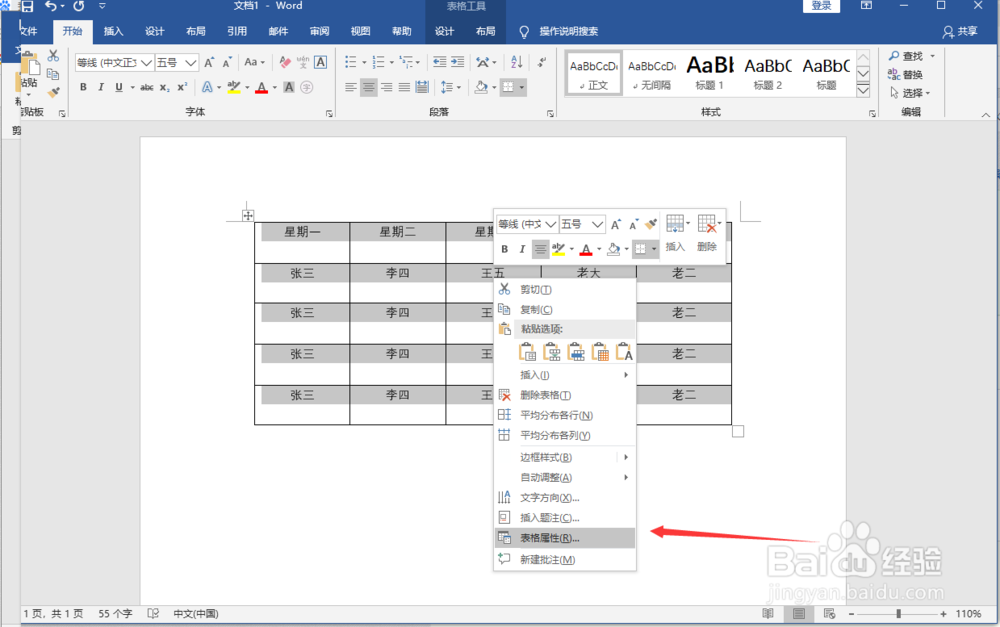1000x627 pixels.
Task: Select the bullet list icon
Action: point(352,61)
